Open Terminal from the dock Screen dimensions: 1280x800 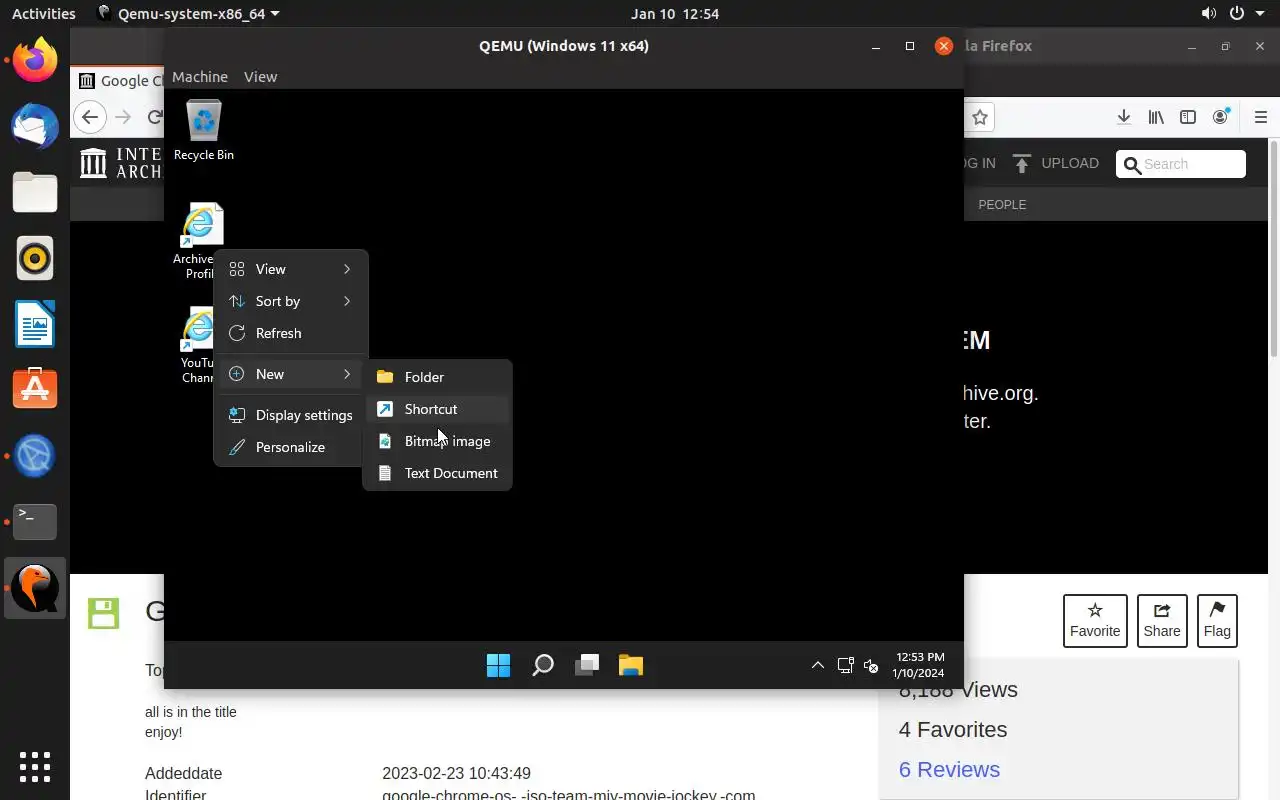(x=35, y=521)
